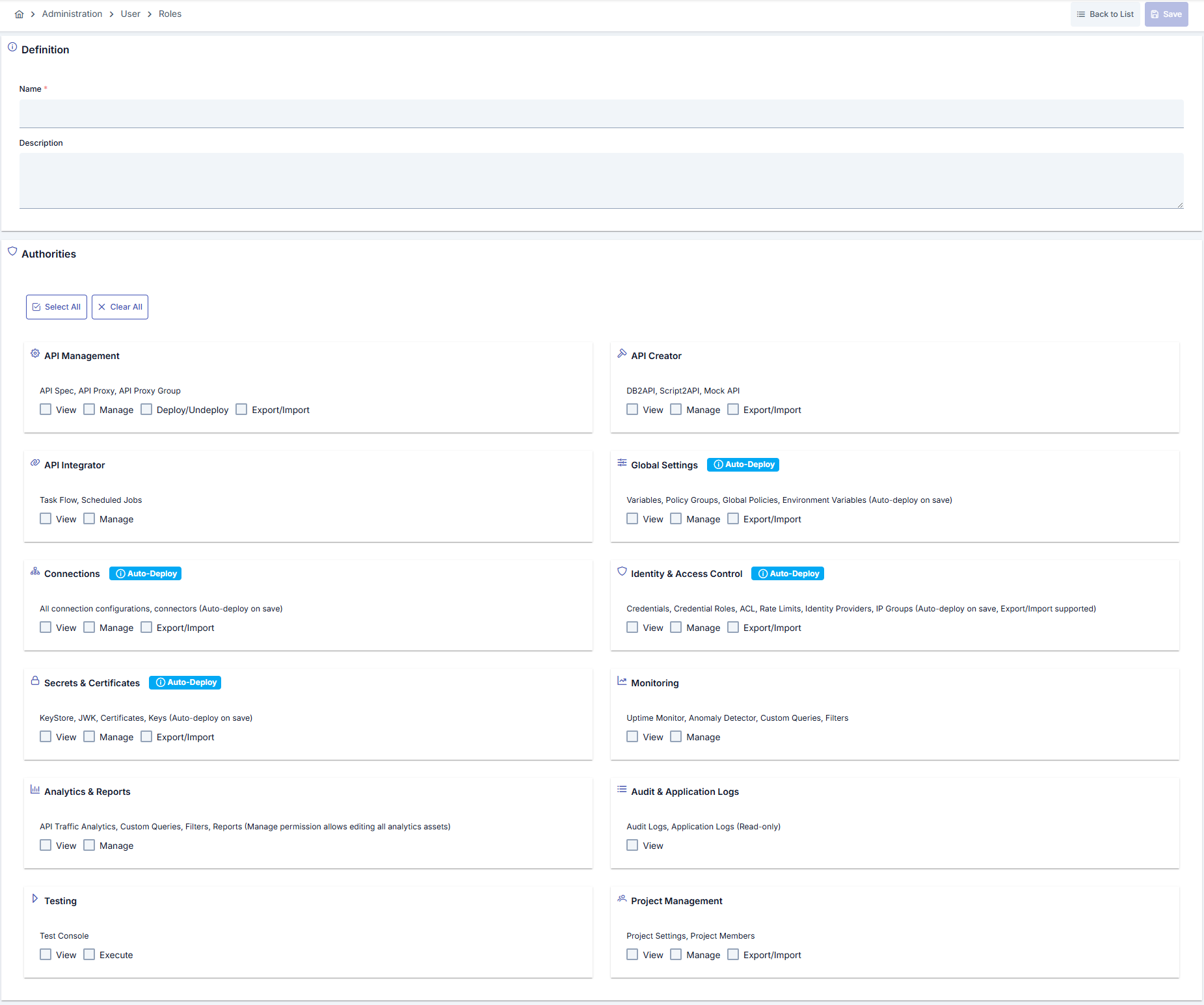Click the API Management gear icon

click(35, 353)
